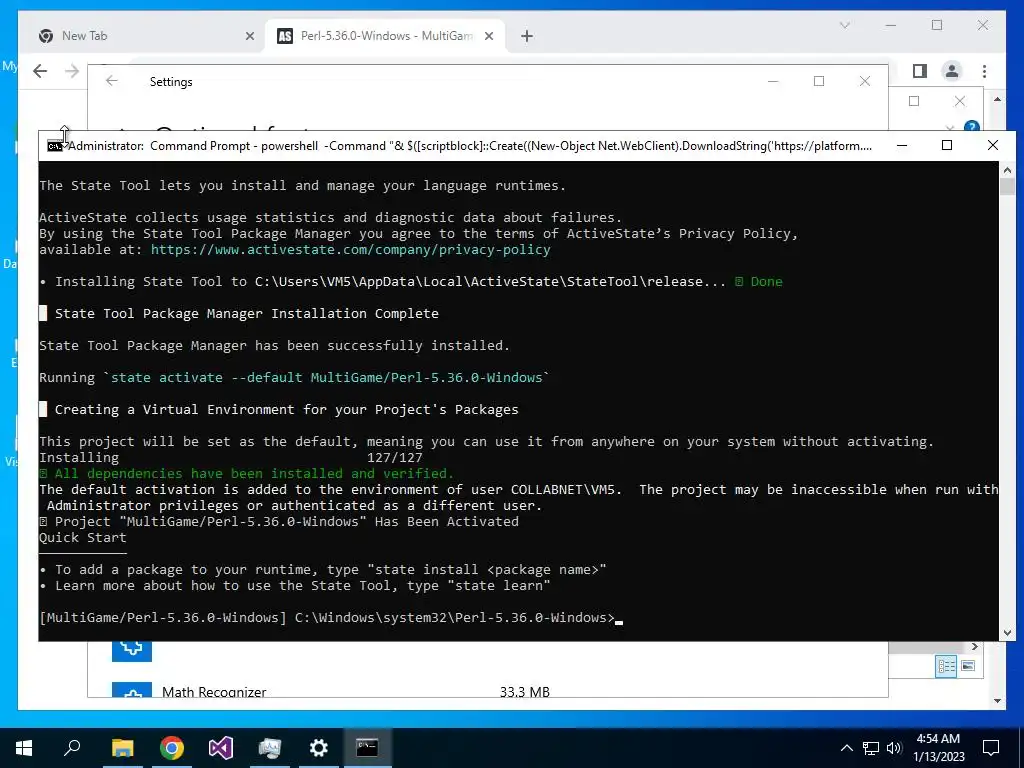
Task: Click the puzzle icon above Math Recognizer
Action: (132, 651)
